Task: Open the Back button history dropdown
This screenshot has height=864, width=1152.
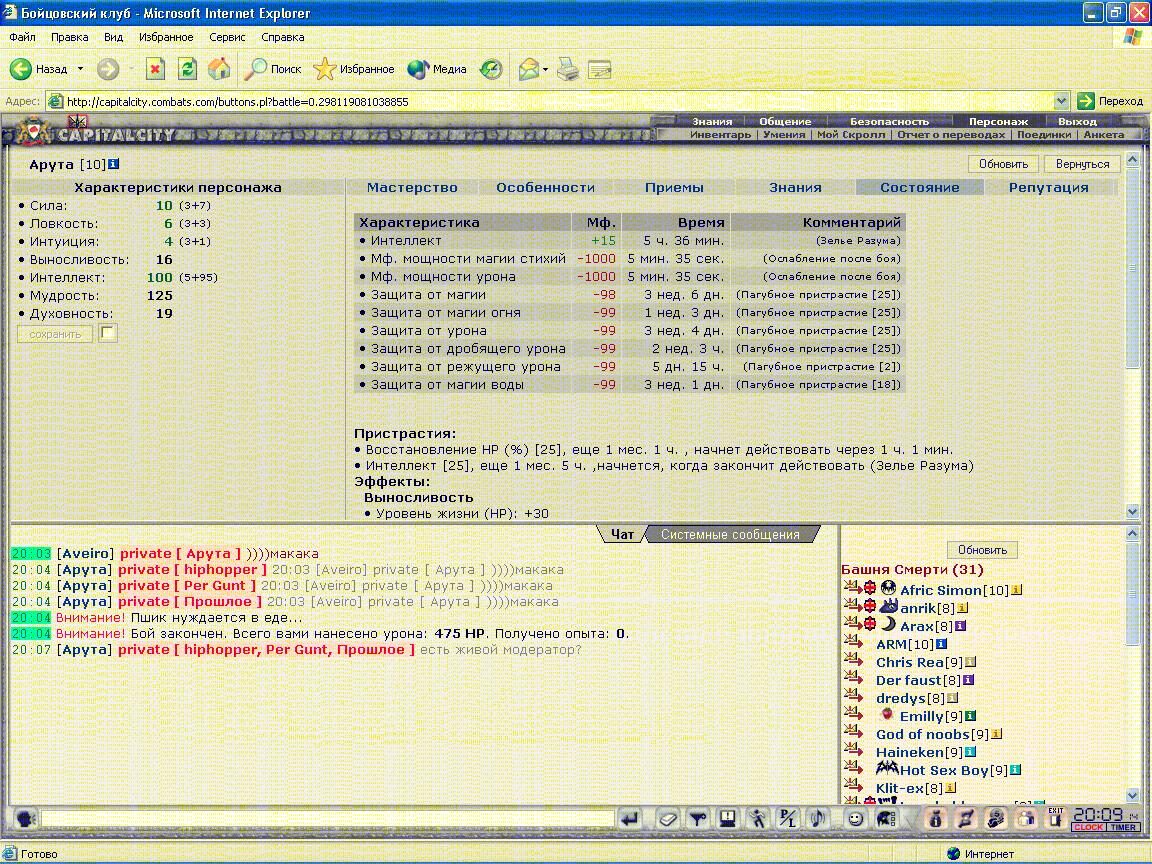Action: (80, 69)
